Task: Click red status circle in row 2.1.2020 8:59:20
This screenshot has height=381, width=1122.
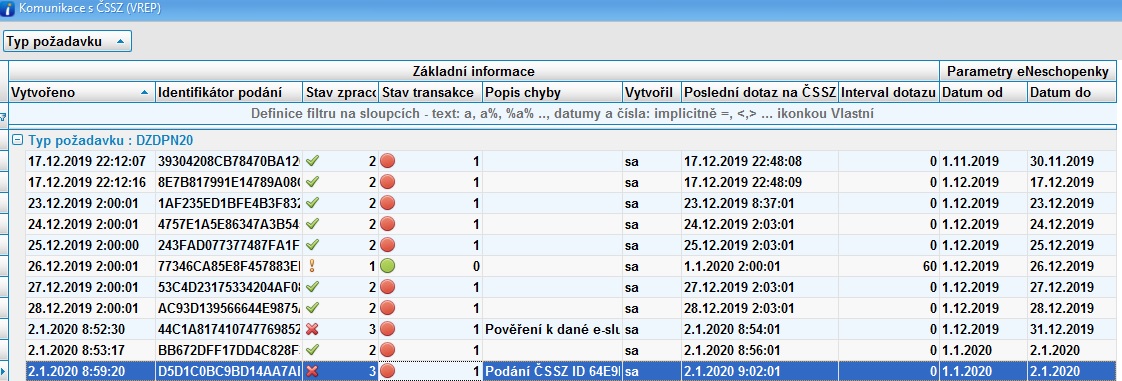Action: click(x=388, y=371)
